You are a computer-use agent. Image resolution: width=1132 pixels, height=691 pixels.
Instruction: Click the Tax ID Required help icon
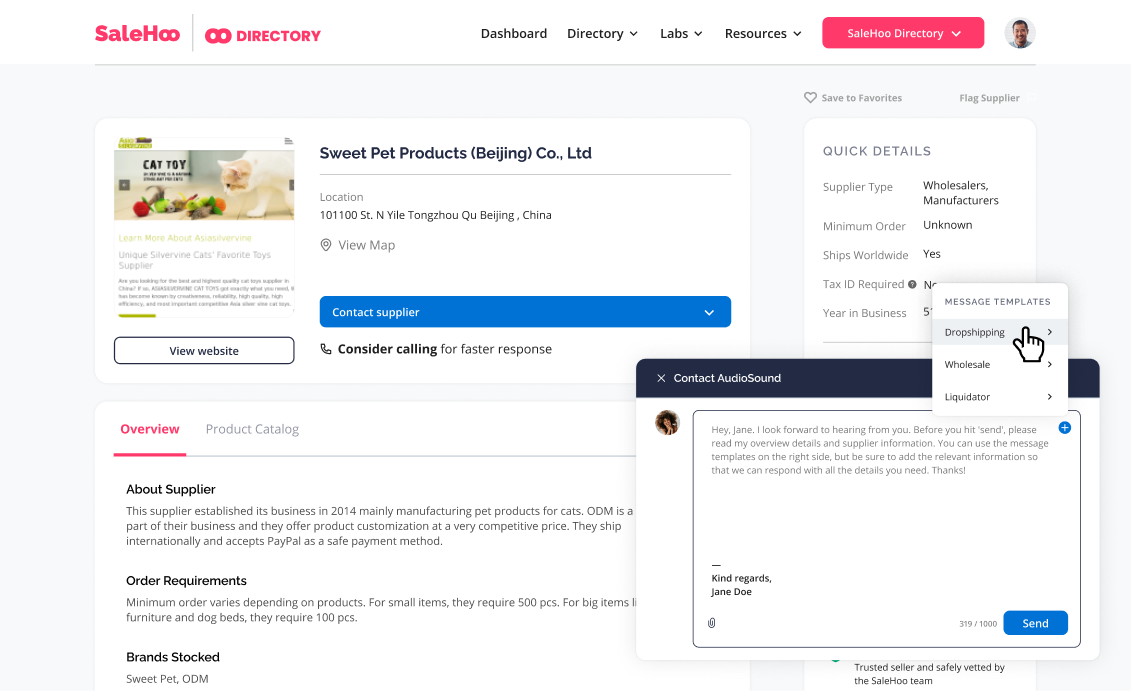[x=912, y=285]
